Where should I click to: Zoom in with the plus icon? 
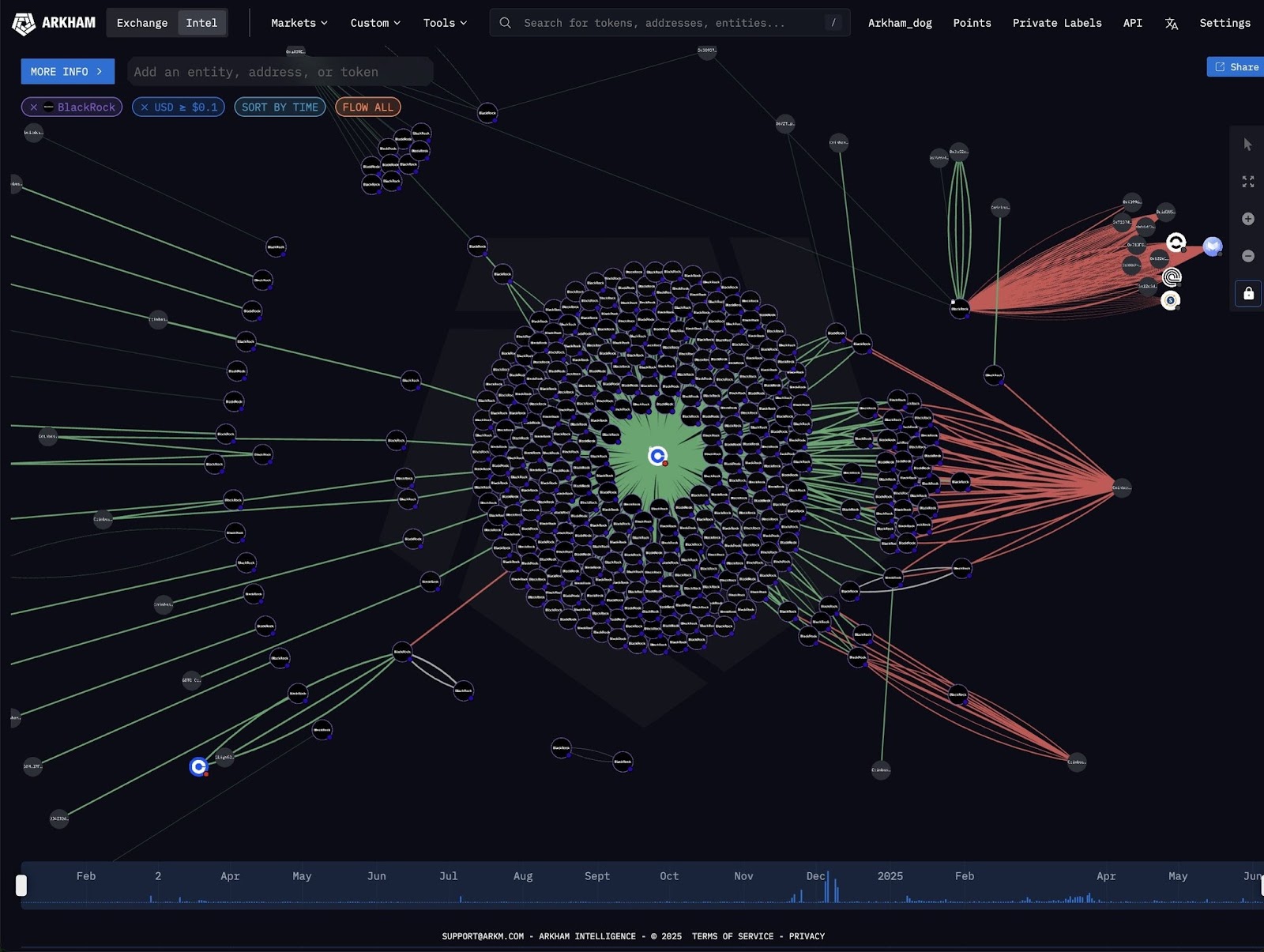[1247, 219]
